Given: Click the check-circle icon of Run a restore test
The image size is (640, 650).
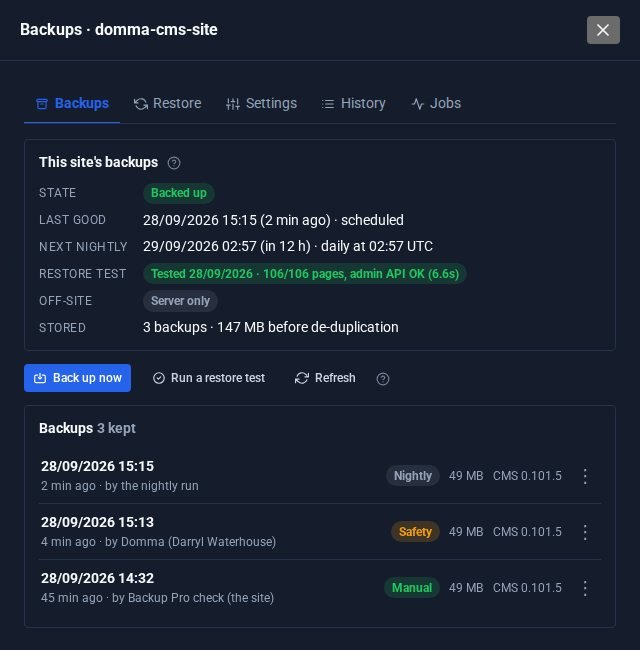Looking at the screenshot, I should (x=159, y=378).
